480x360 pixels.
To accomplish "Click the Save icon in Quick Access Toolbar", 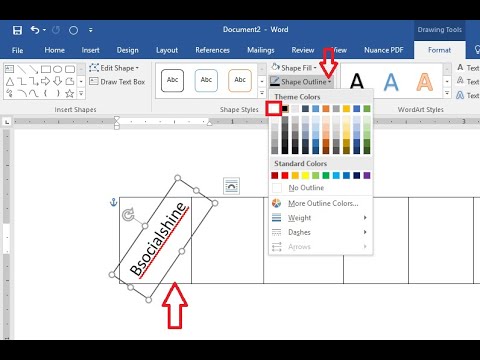I will tap(17, 30).
